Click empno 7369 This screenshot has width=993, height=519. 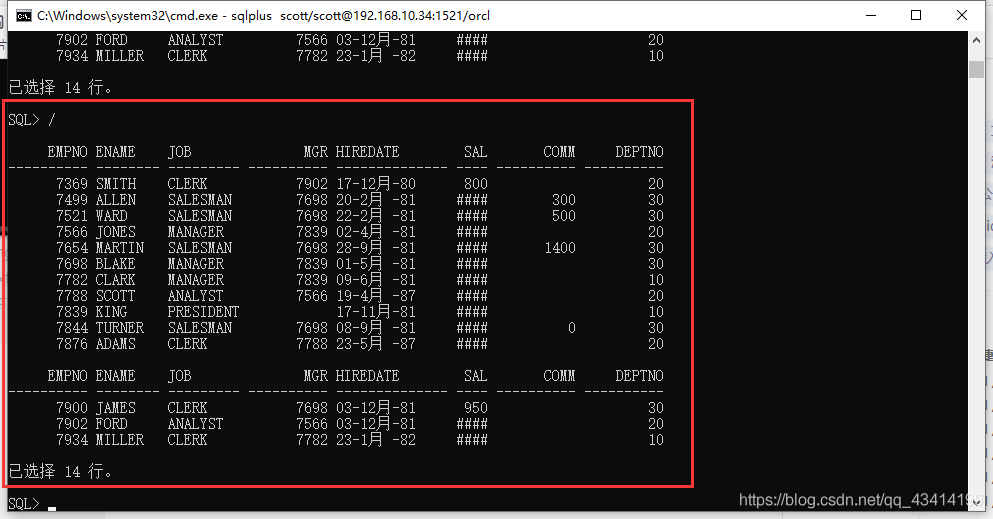click(x=72, y=184)
